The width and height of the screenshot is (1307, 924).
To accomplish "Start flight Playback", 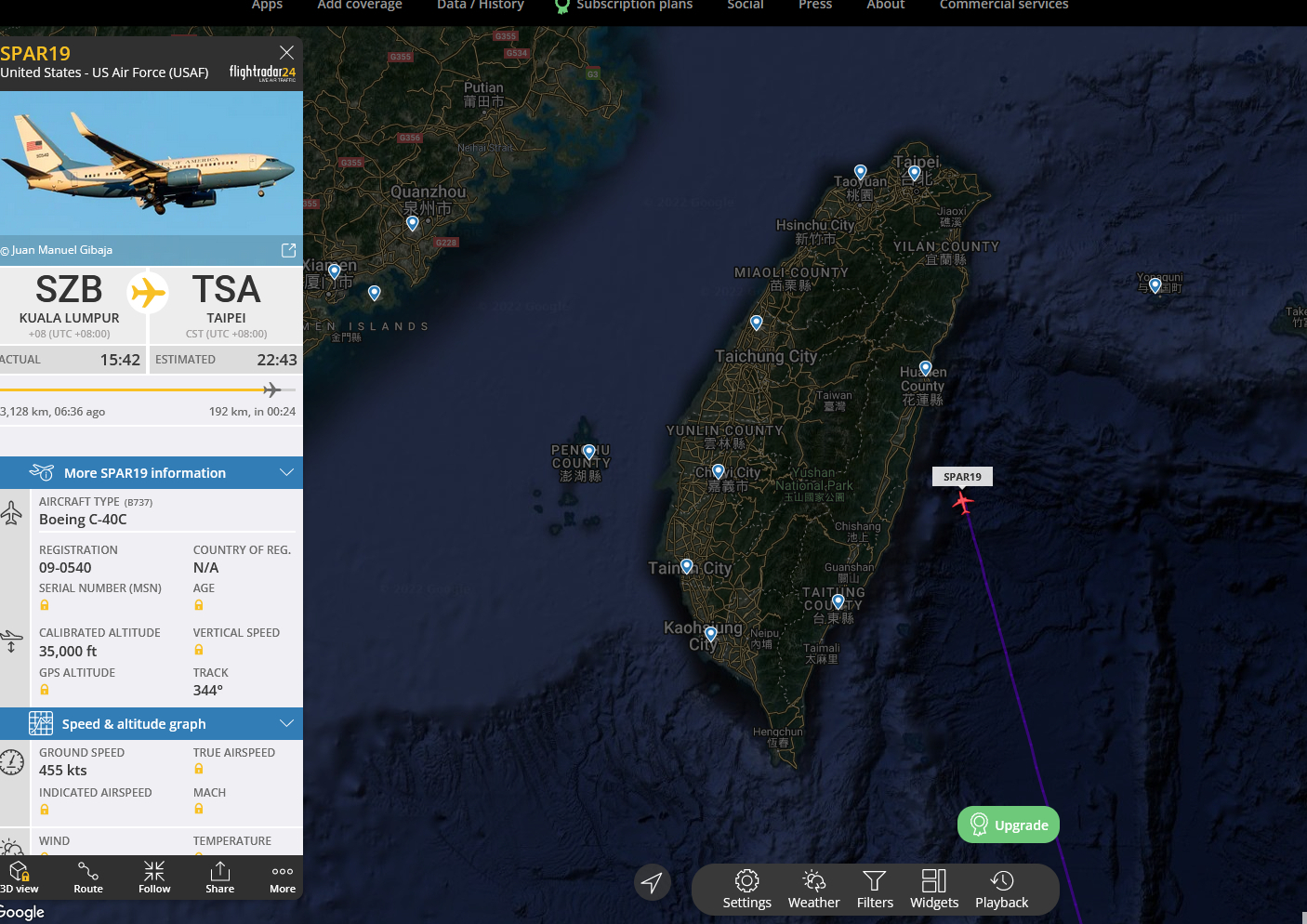I will click(1002, 890).
